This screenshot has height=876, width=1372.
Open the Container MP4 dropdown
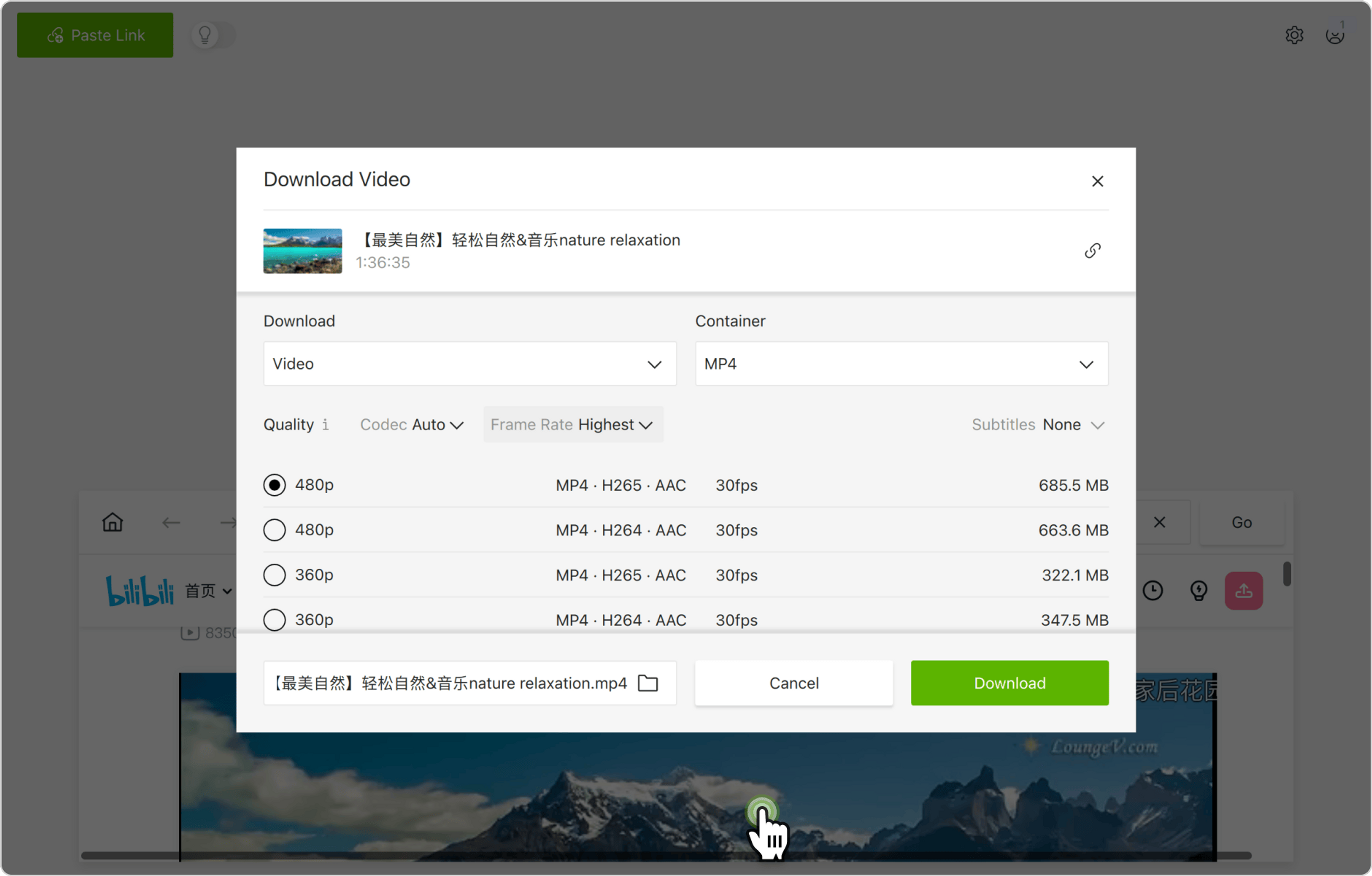901,363
